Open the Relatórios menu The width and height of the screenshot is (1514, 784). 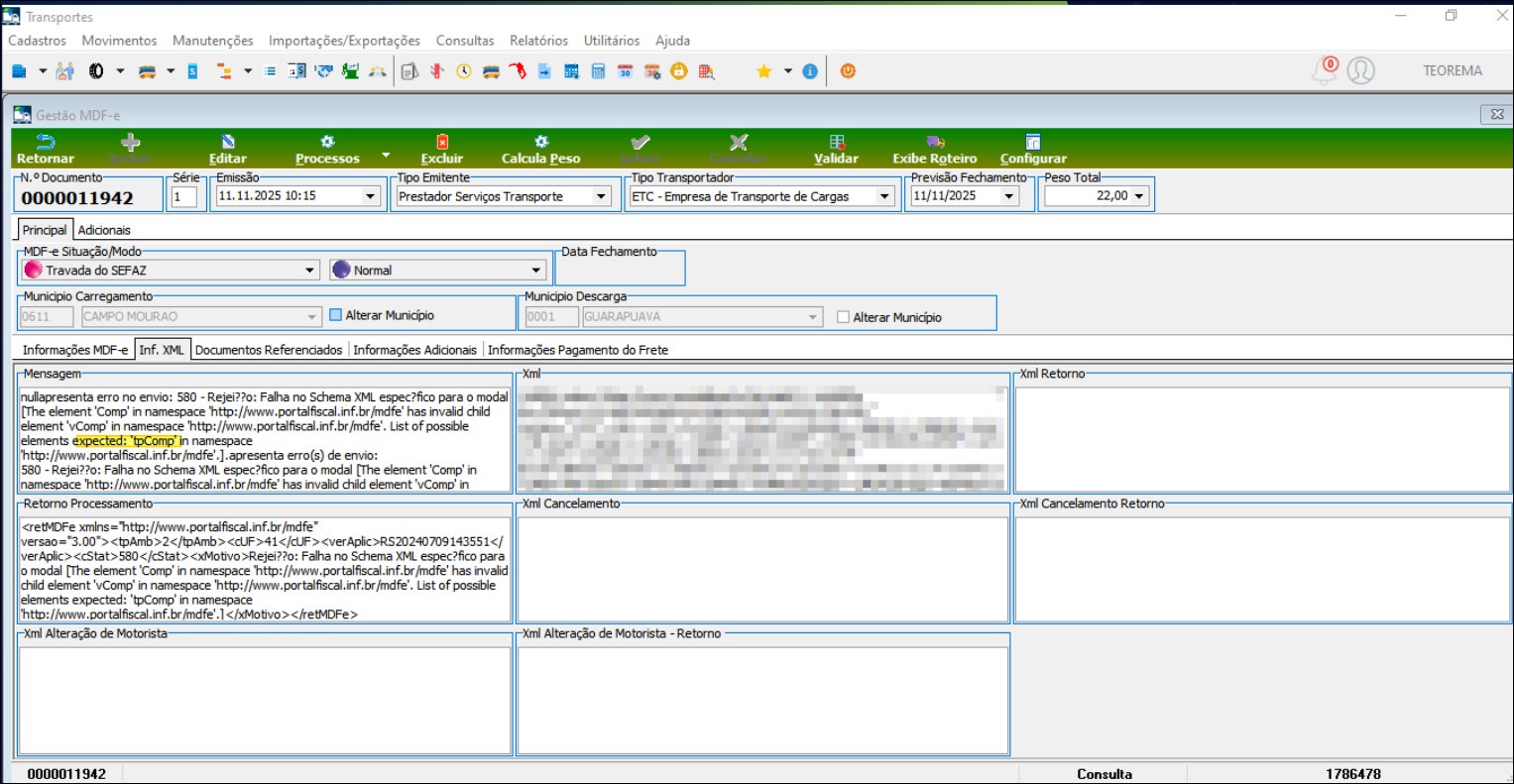[538, 41]
